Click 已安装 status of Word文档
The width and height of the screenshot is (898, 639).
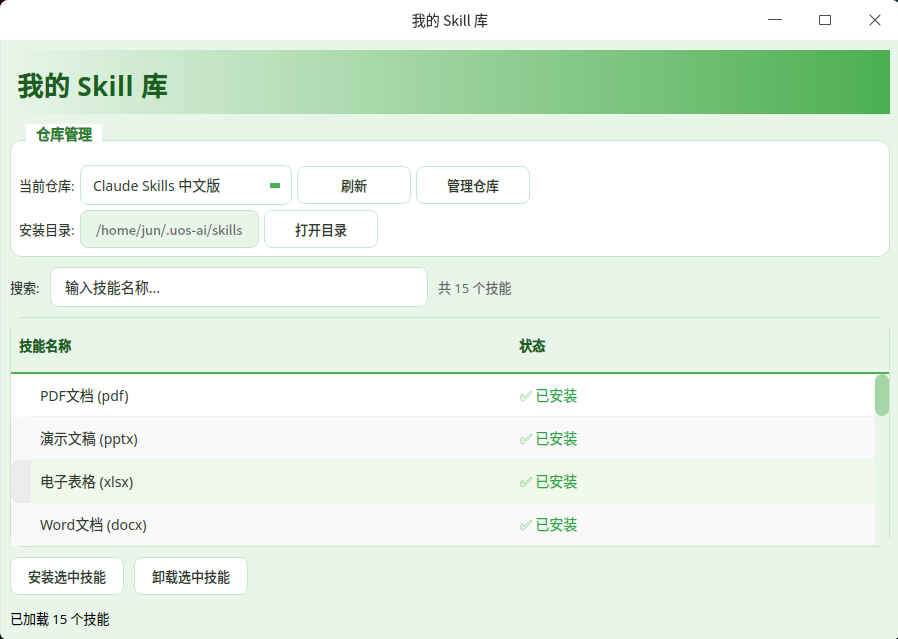click(x=548, y=524)
